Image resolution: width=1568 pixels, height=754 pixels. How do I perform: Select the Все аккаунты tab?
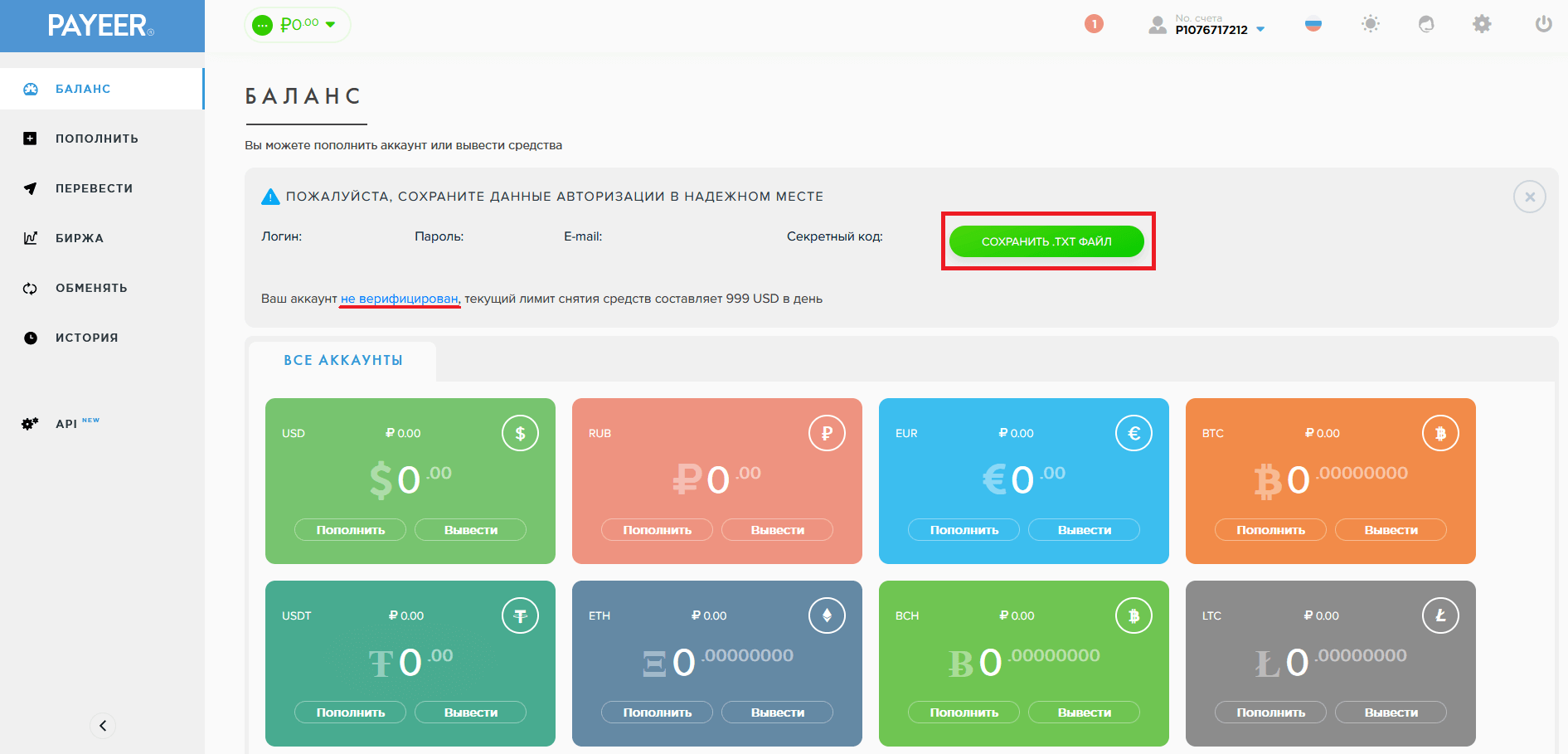343,361
